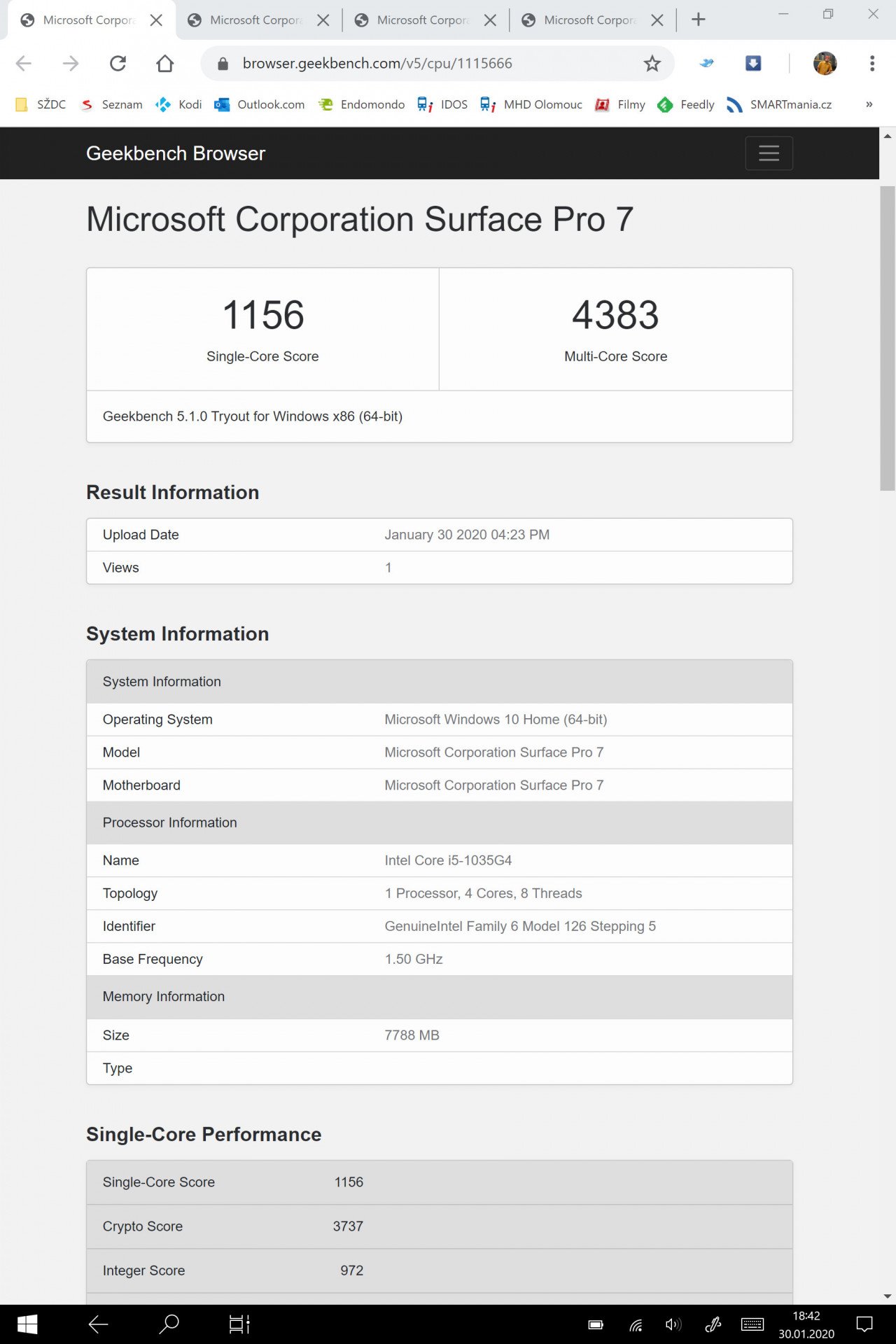Open the Outlook.com bookmark
The width and height of the screenshot is (896, 1344).
point(260,104)
